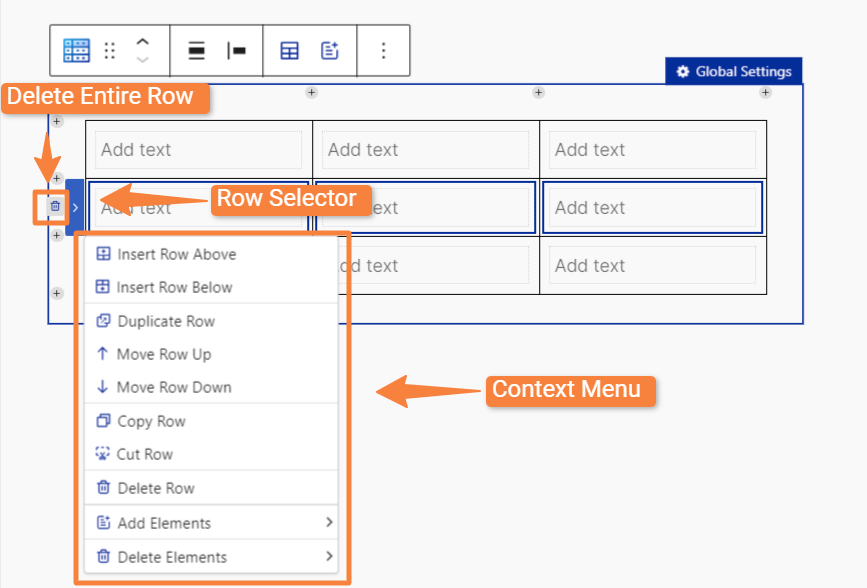Click the Move Row Down arrow icon

102,386
